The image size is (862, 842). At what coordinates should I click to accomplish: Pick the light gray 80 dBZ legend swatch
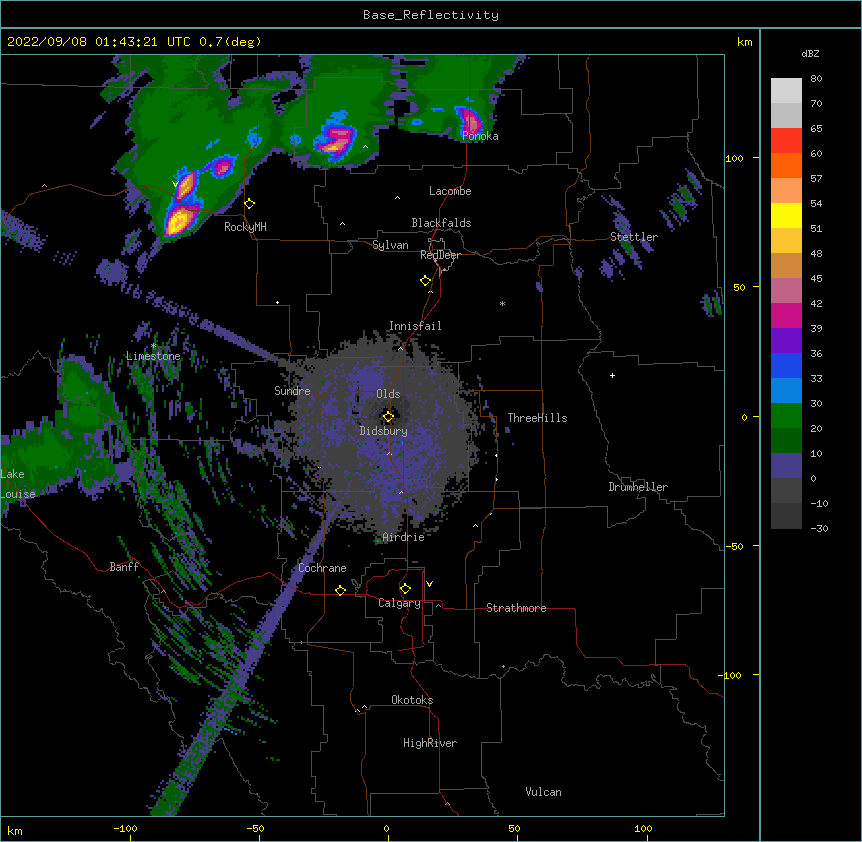(786, 91)
